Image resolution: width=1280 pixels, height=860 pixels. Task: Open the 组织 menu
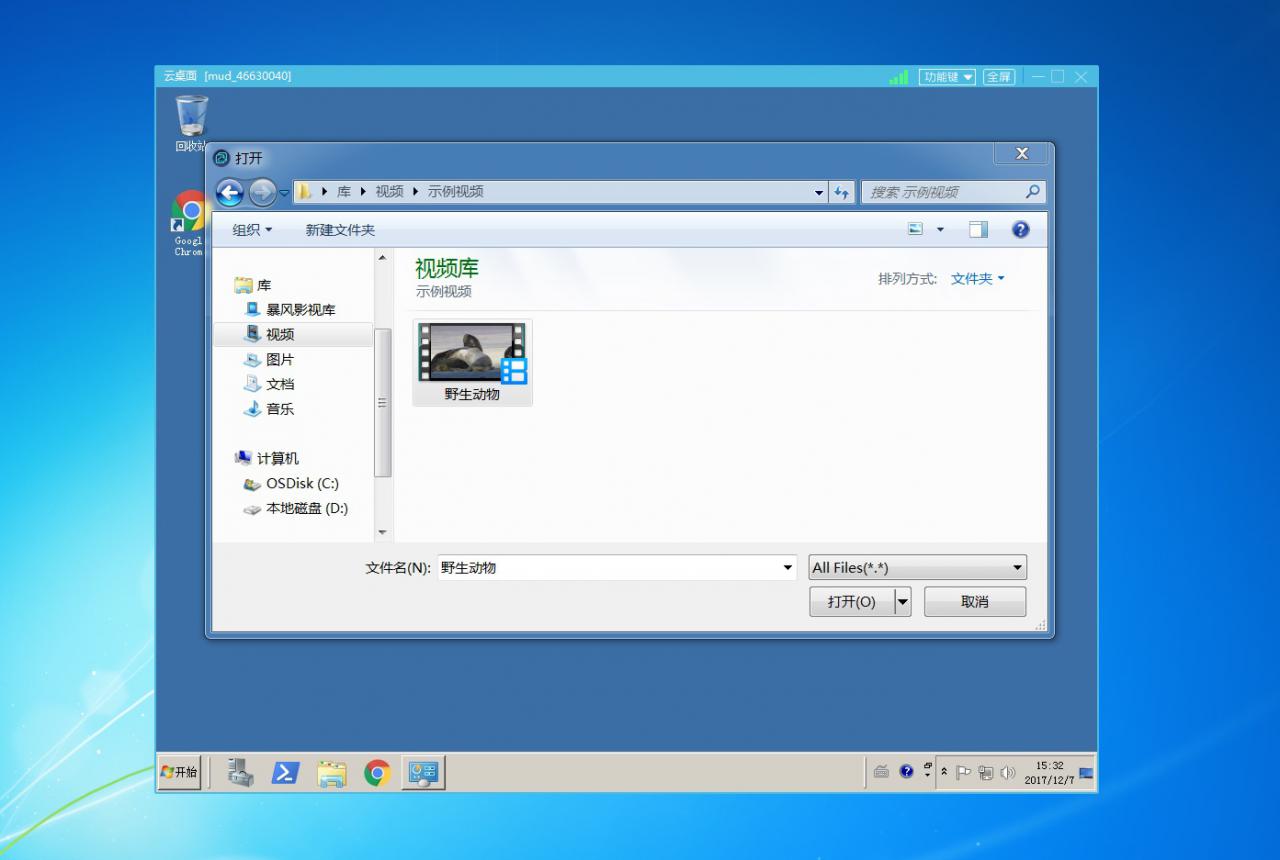pos(252,230)
